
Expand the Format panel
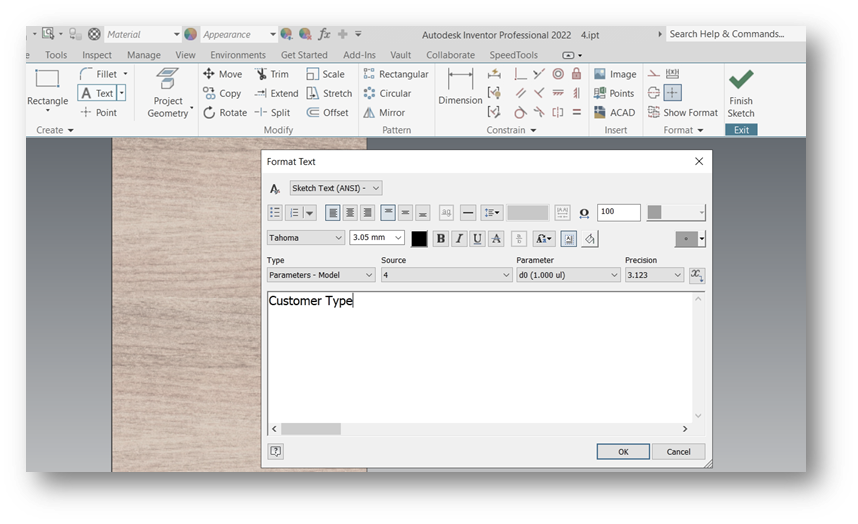point(683,130)
